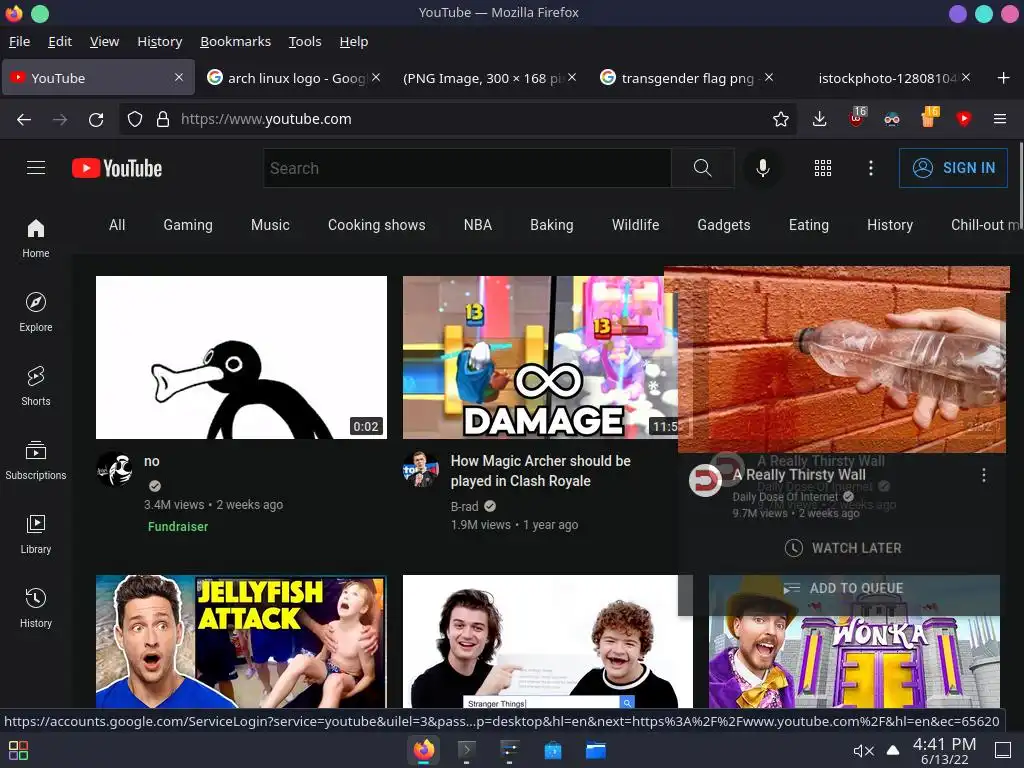The image size is (1024, 768).
Task: Open Subscriptions in sidebar
Action: 36,460
